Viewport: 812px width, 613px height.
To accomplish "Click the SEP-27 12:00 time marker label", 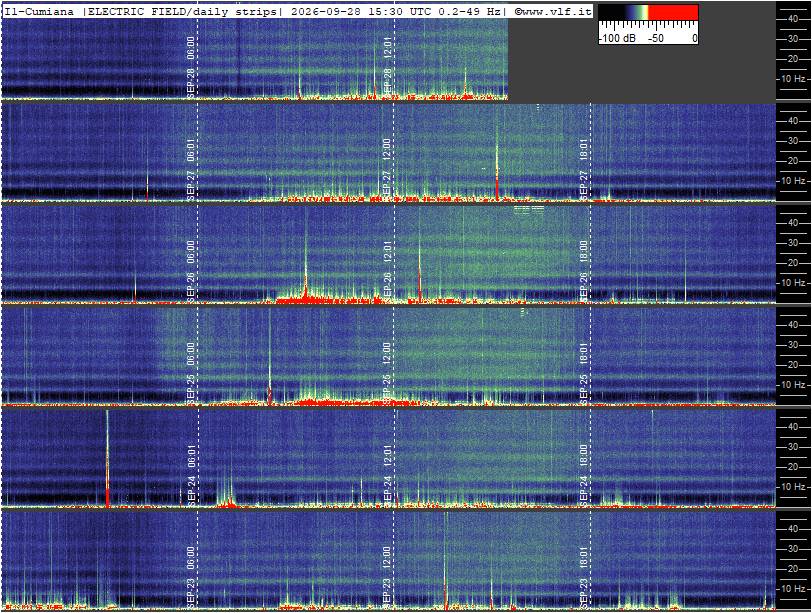I will point(387,169).
